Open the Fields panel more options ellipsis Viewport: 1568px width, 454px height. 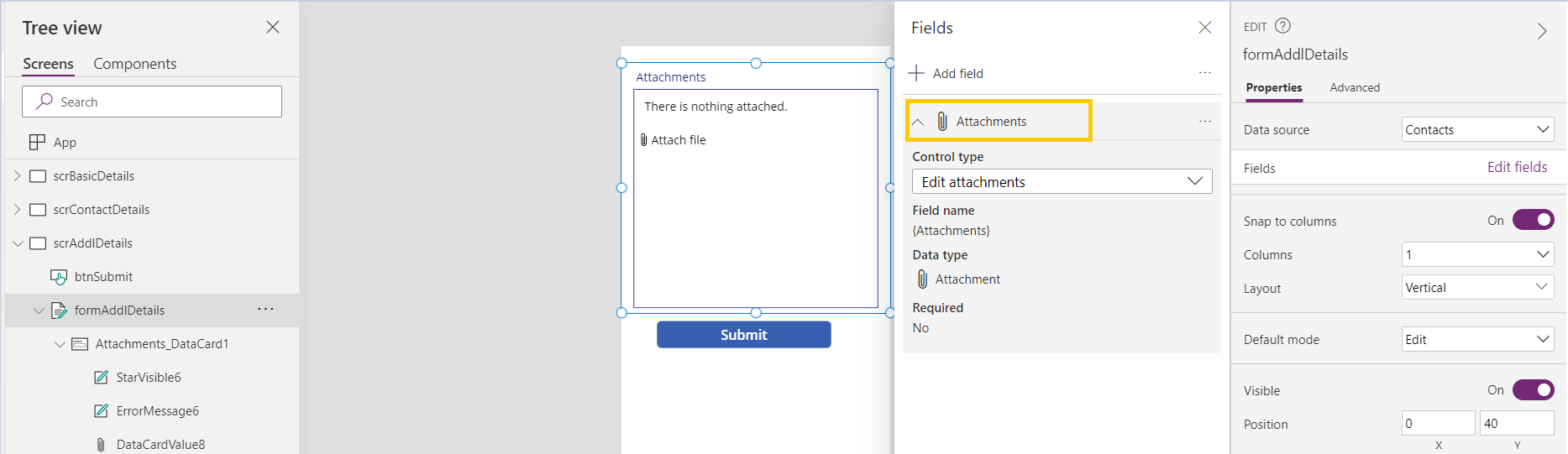[x=1205, y=73]
